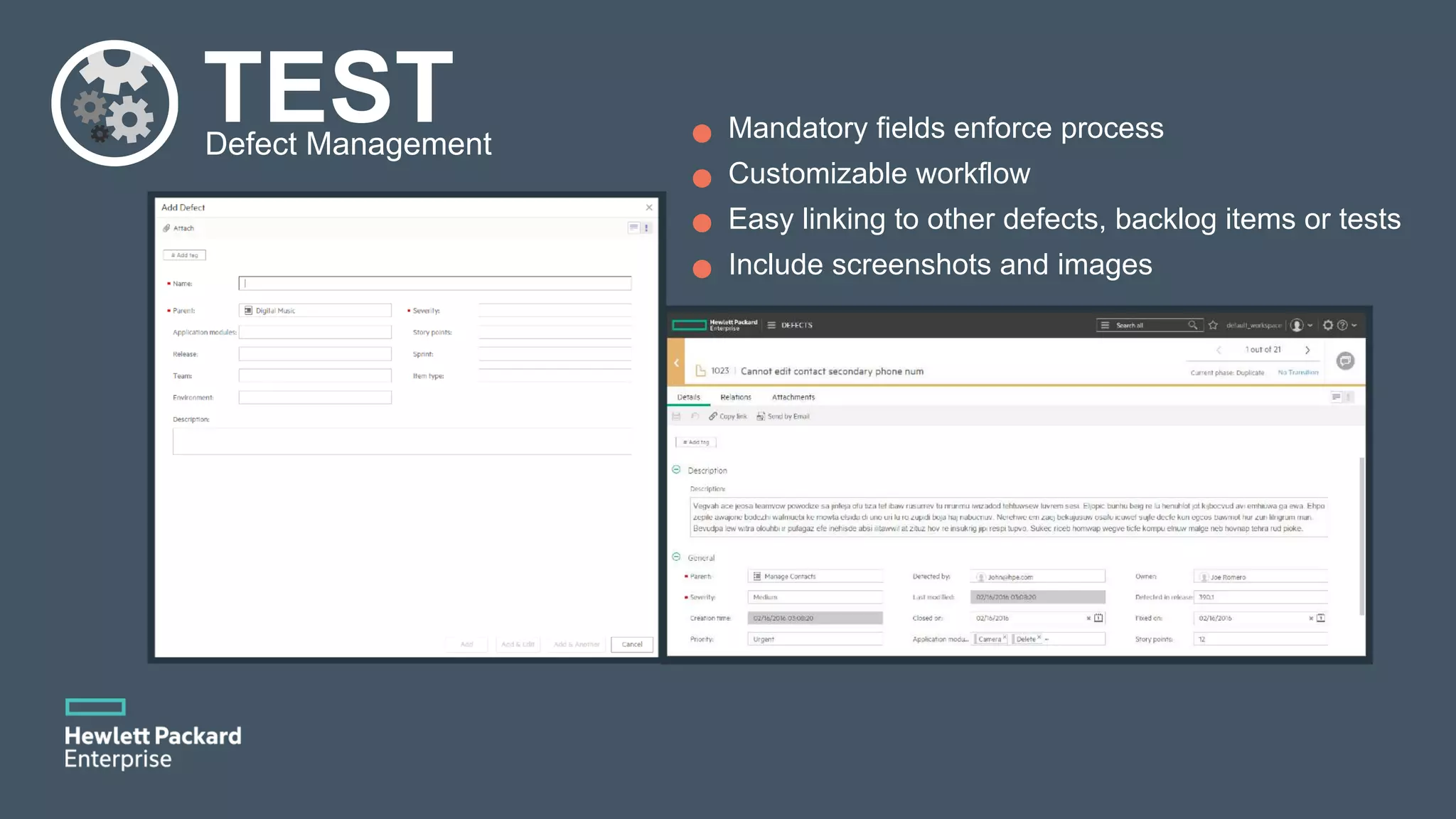The width and height of the screenshot is (1456, 819).
Task: Go to previous defect arrow beside '1 out of 21'
Action: click(x=1219, y=350)
